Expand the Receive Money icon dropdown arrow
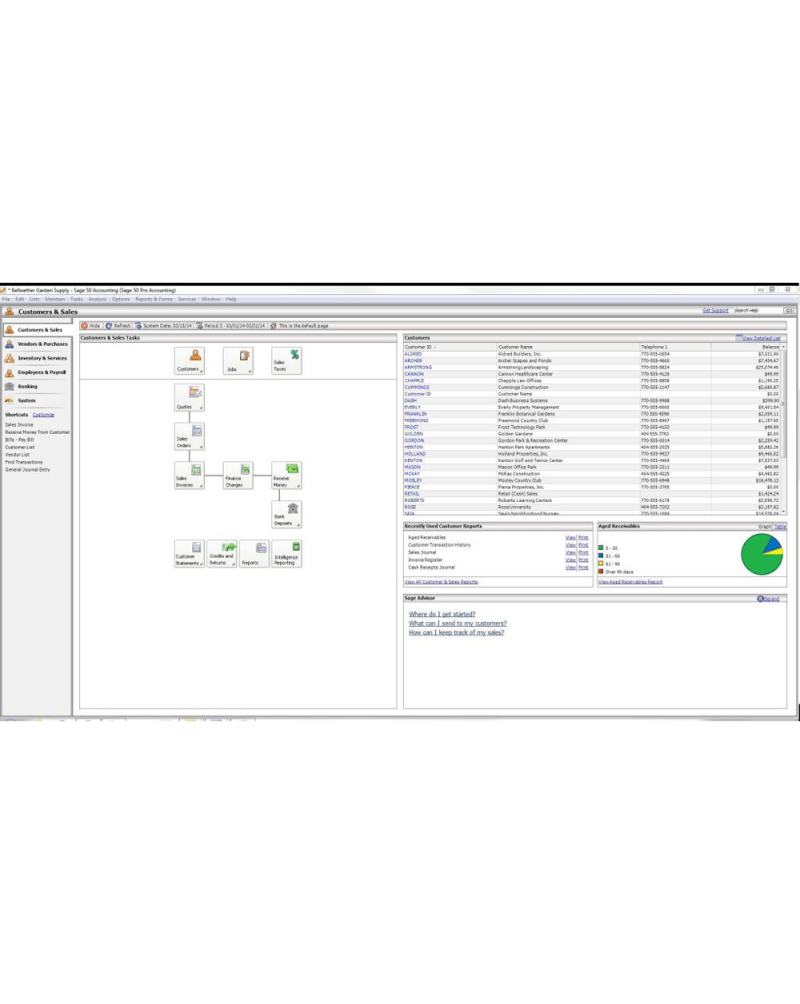The image size is (800, 1004). point(298,486)
